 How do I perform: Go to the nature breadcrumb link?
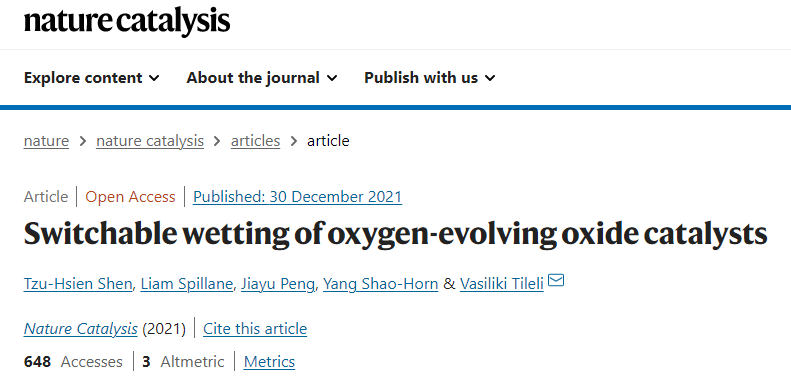point(46,141)
